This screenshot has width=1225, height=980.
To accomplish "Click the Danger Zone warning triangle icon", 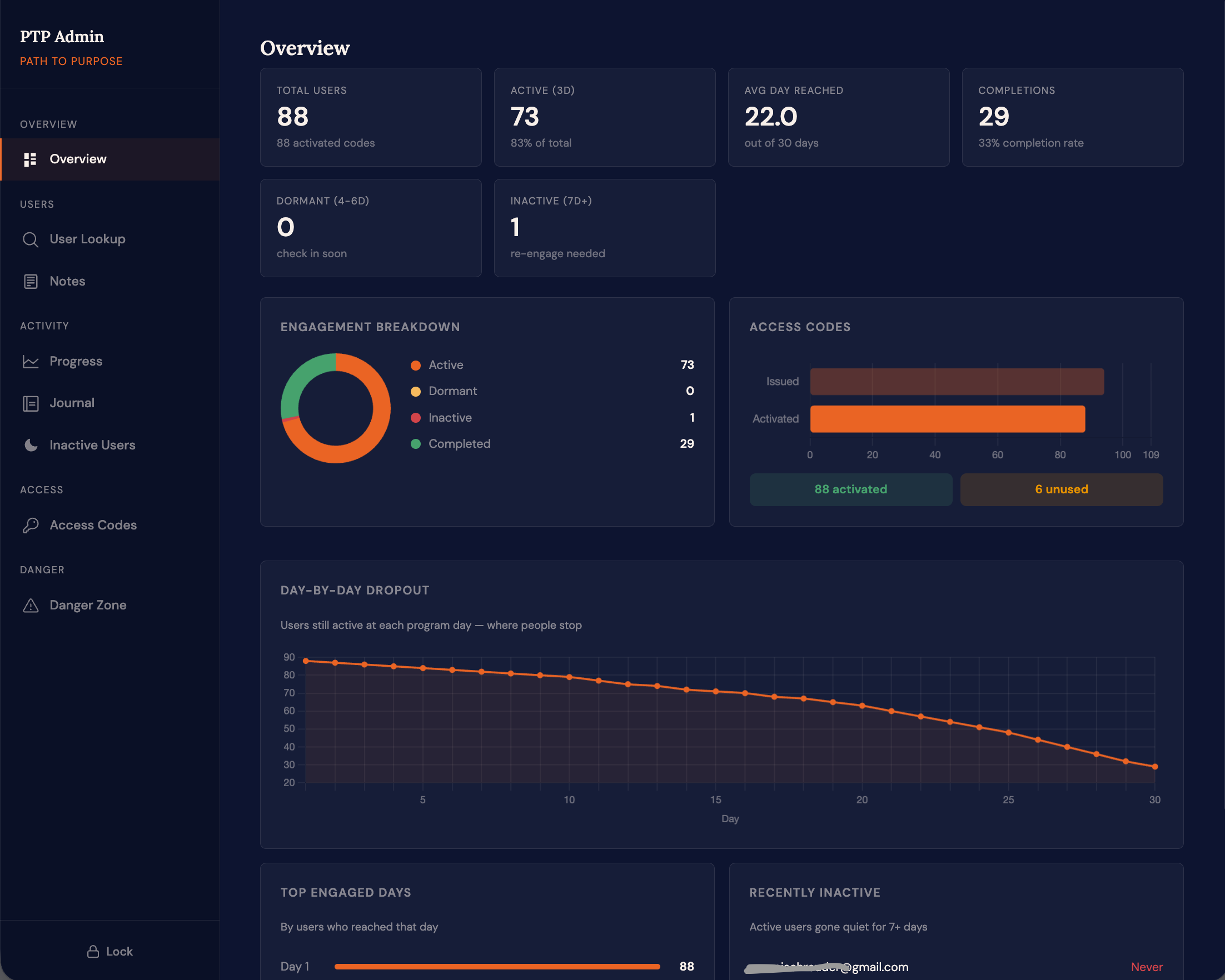I will pyautogui.click(x=30, y=606).
